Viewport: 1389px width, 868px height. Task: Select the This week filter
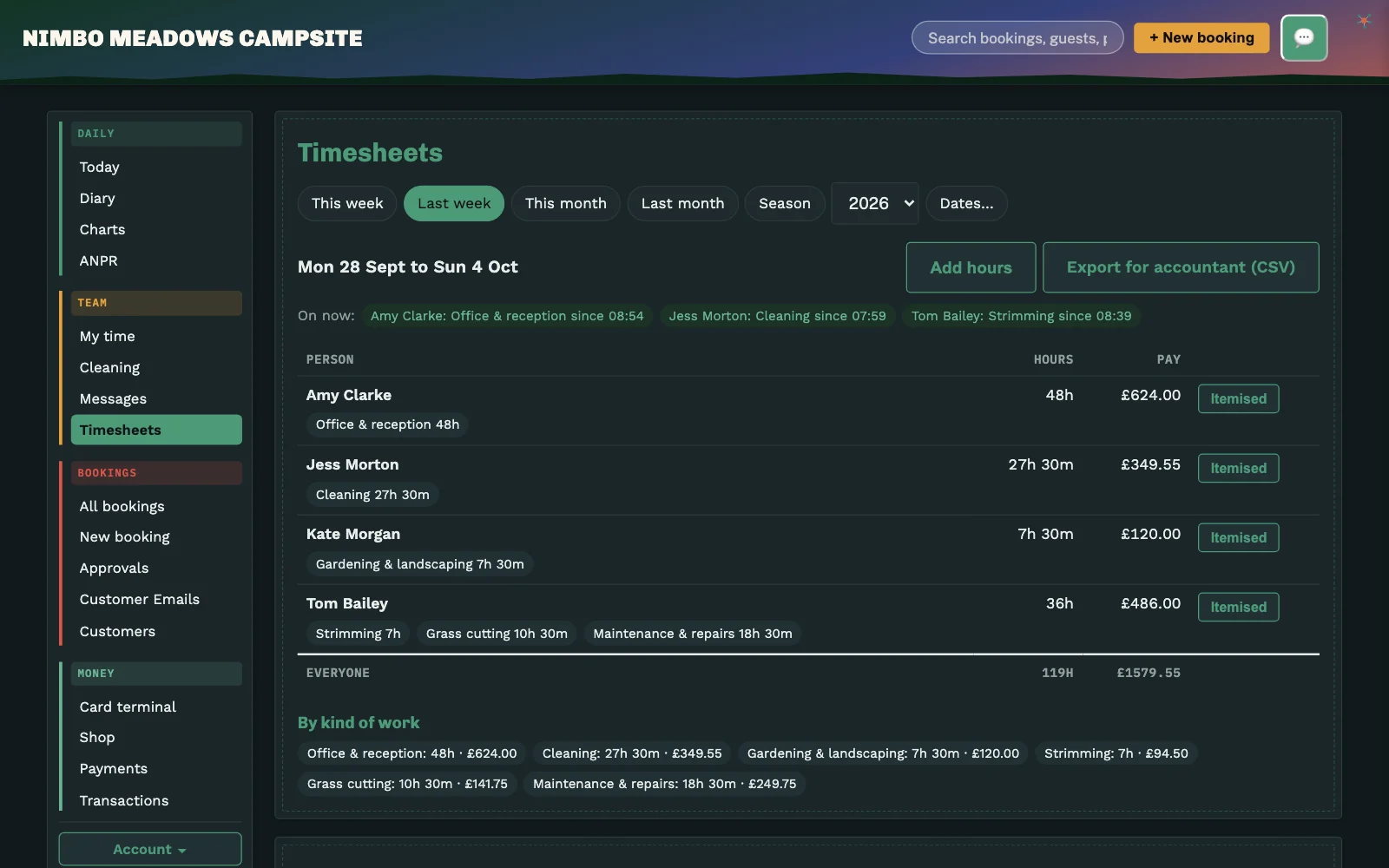click(347, 203)
